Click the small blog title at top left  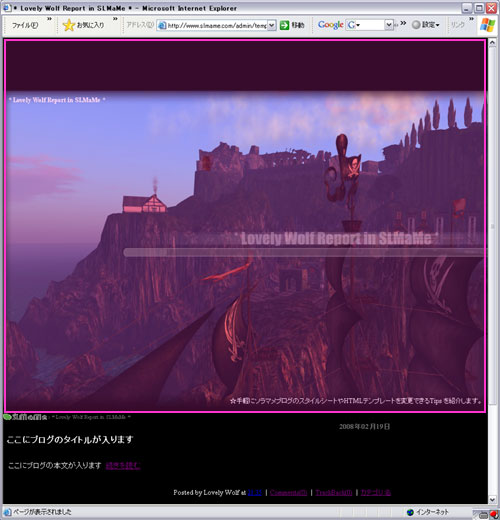point(57,100)
